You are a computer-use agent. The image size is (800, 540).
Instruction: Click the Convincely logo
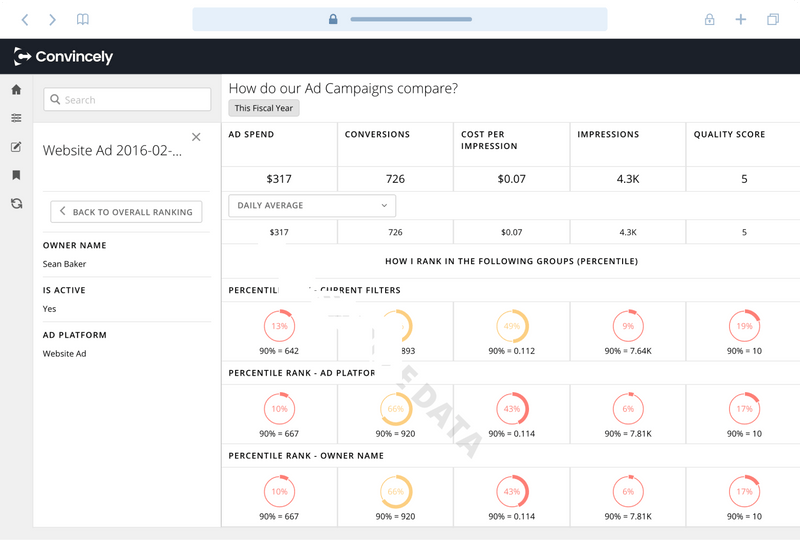click(x=63, y=57)
